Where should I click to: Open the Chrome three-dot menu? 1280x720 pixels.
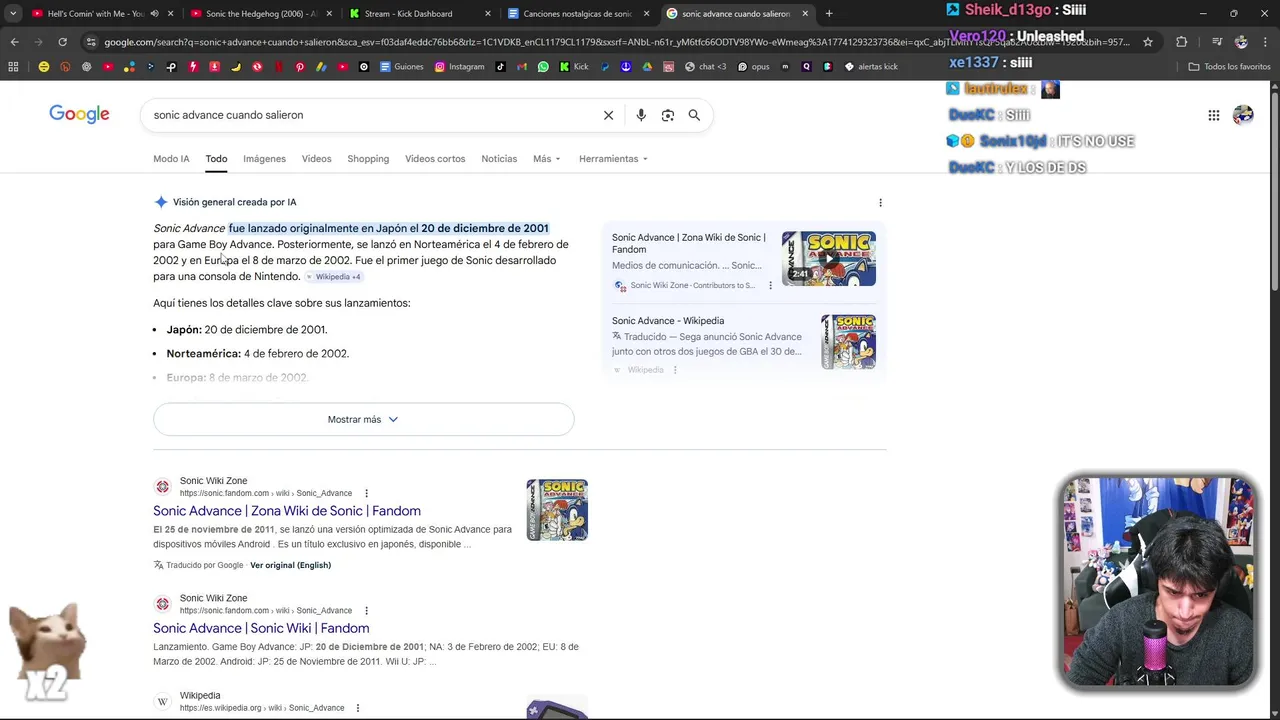click(x=1265, y=42)
